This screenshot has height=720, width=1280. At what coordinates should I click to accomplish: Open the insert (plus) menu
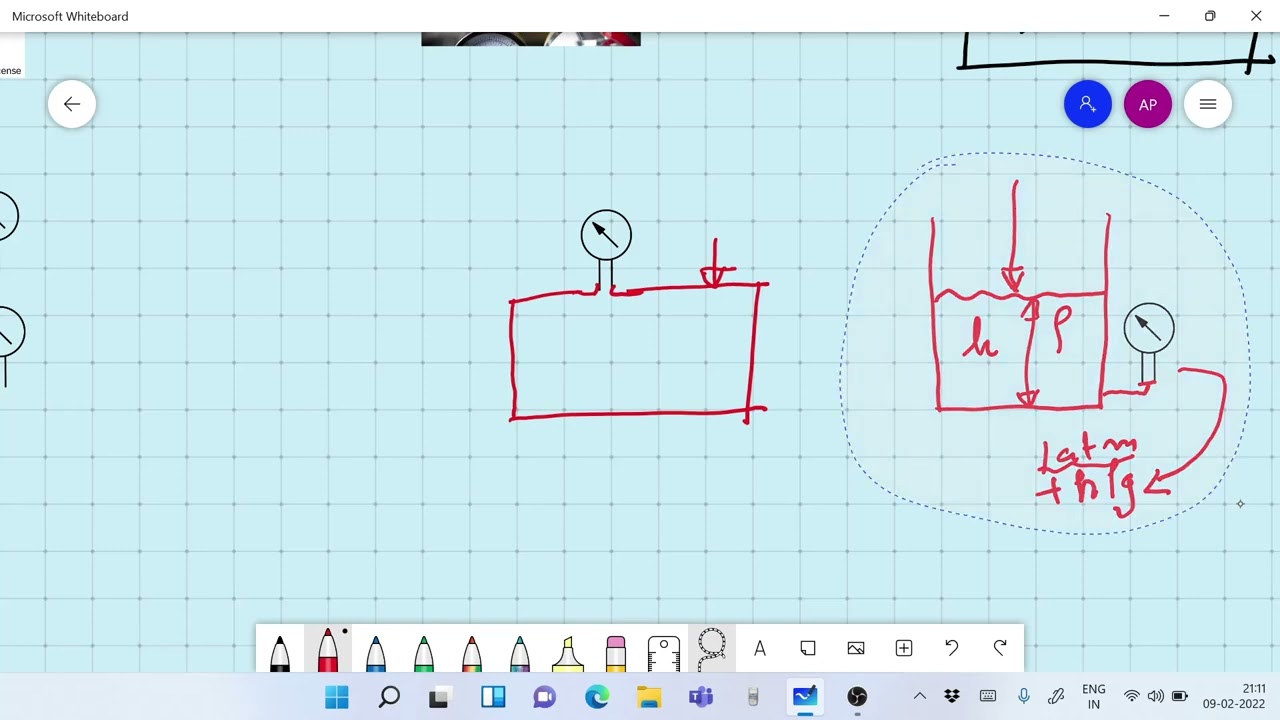coord(904,649)
